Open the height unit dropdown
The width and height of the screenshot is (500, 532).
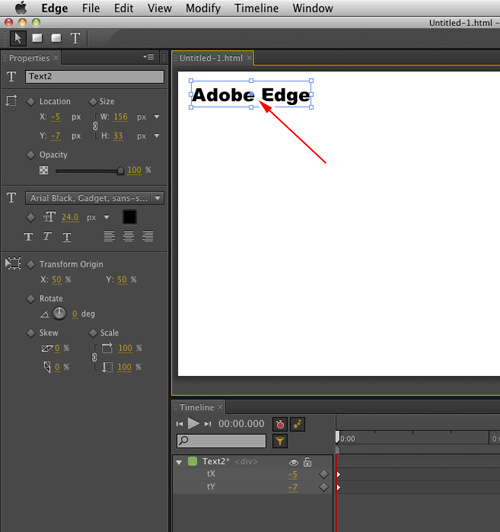click(x=157, y=136)
